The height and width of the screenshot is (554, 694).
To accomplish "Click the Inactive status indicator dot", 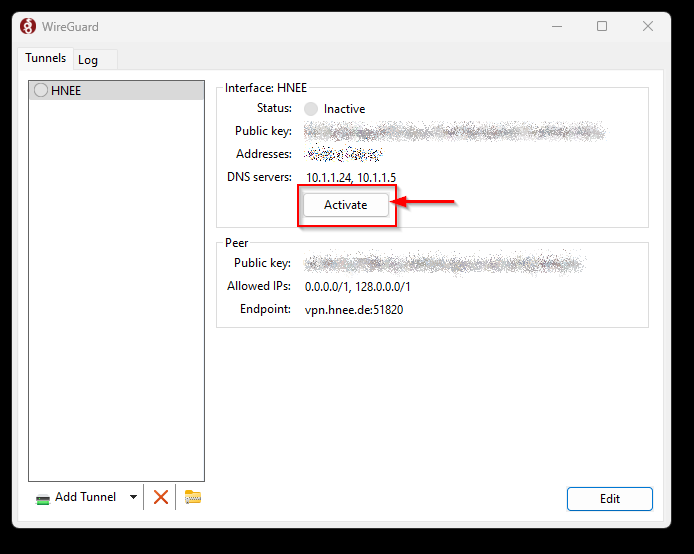I will coord(311,109).
